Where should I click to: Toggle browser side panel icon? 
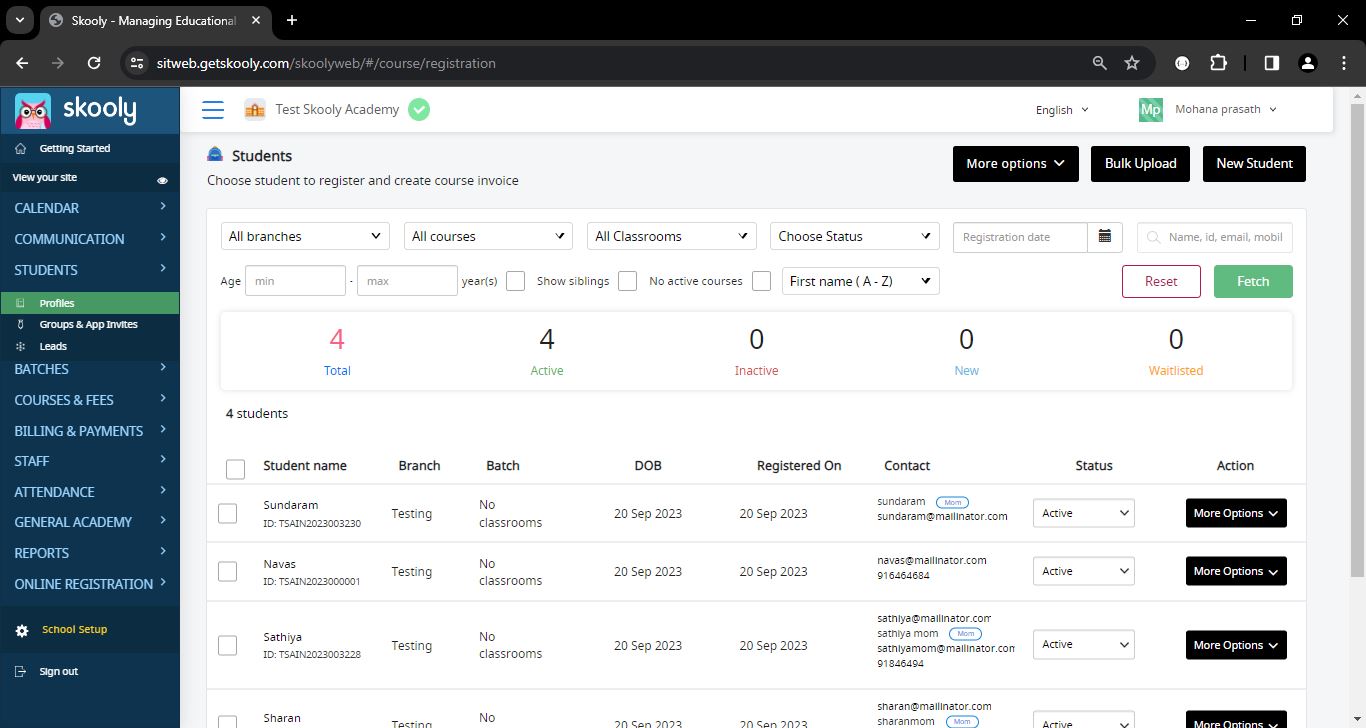[x=1272, y=63]
